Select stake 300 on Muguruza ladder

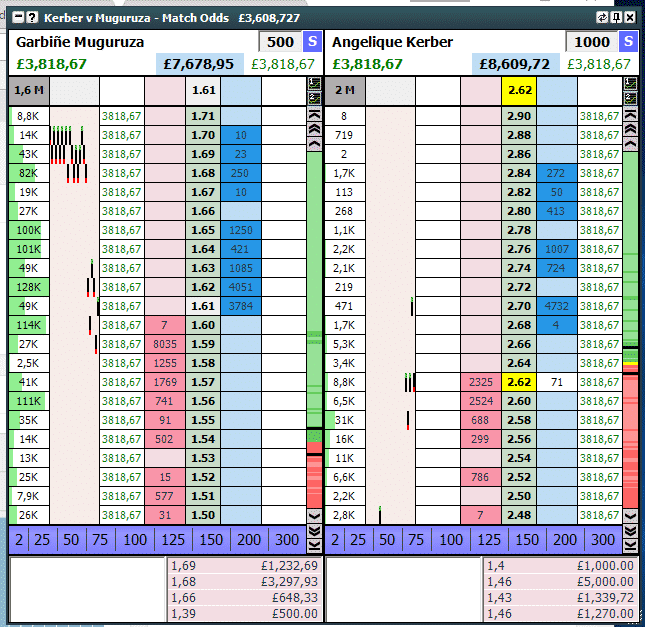coord(287,539)
